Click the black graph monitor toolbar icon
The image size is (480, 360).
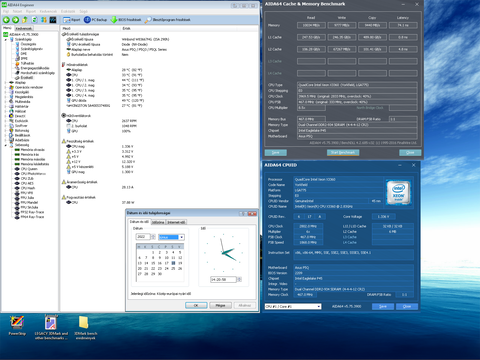point(53,20)
